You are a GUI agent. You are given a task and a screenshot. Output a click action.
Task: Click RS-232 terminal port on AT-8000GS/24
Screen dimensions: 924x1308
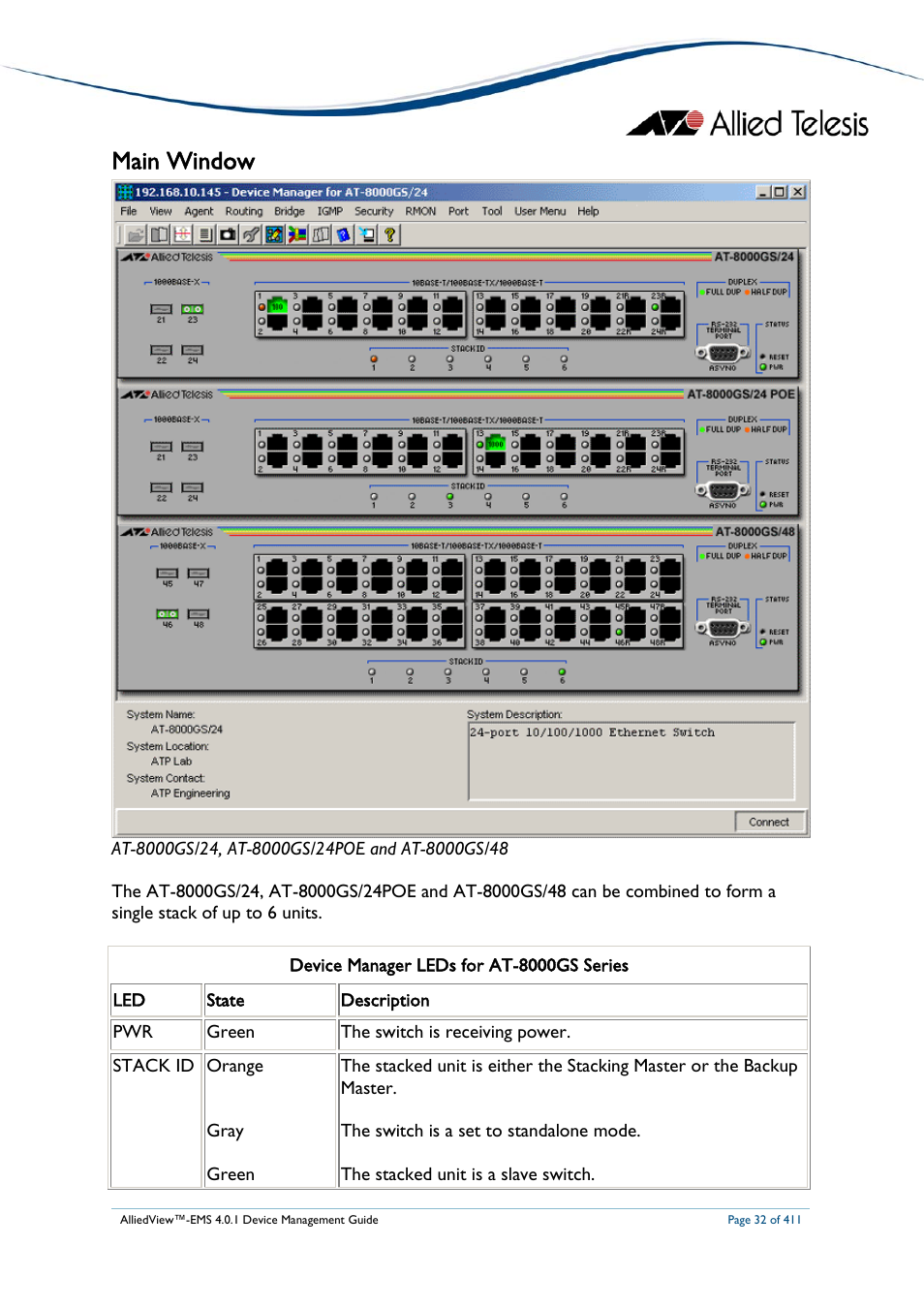[x=723, y=354]
